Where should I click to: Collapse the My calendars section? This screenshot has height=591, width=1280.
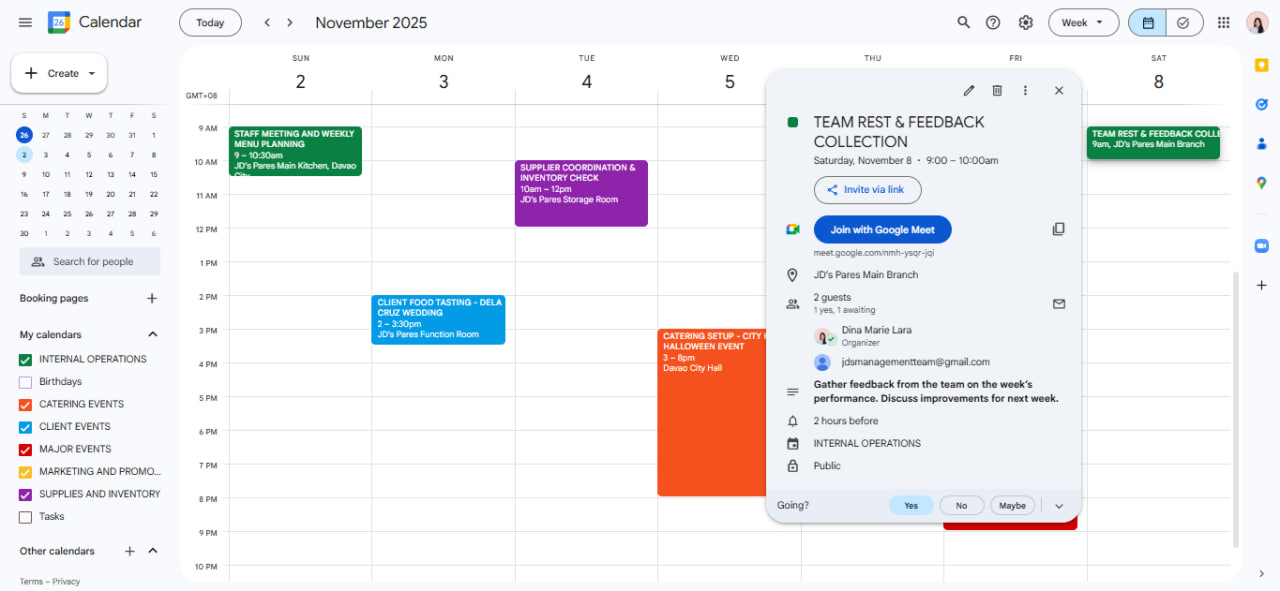tap(153, 335)
